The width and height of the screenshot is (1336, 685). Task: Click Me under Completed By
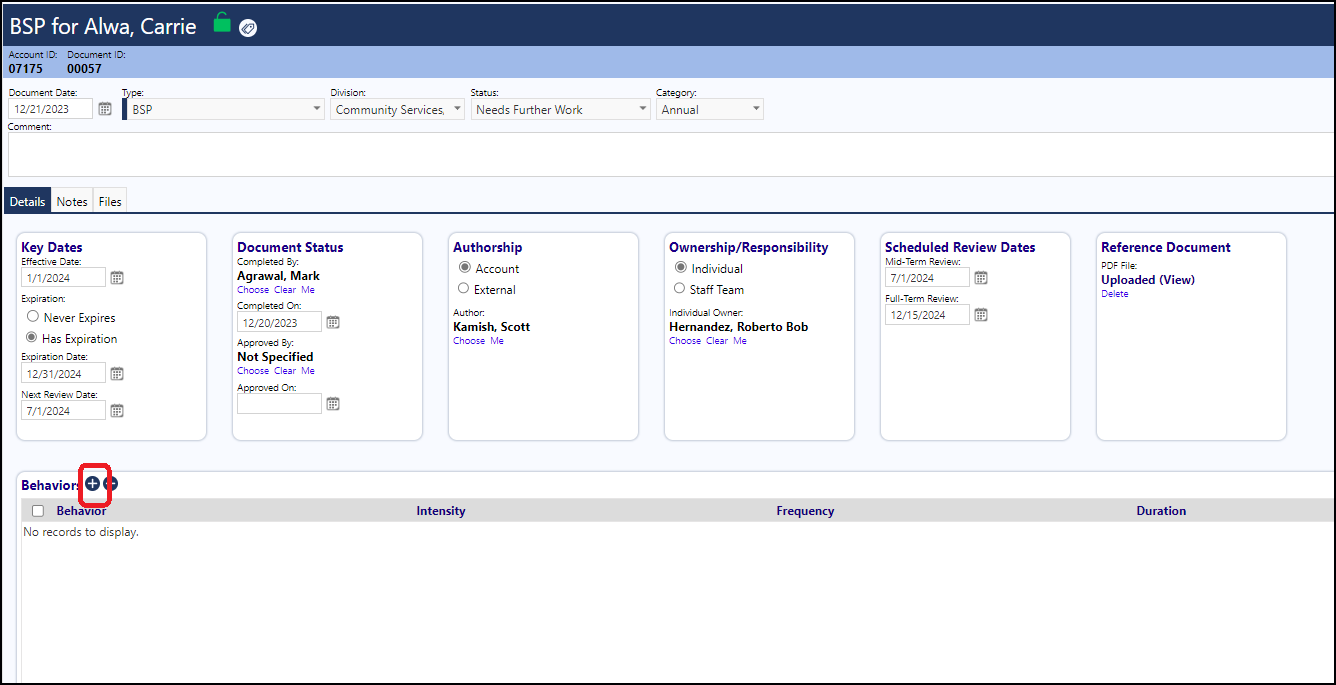(x=308, y=290)
